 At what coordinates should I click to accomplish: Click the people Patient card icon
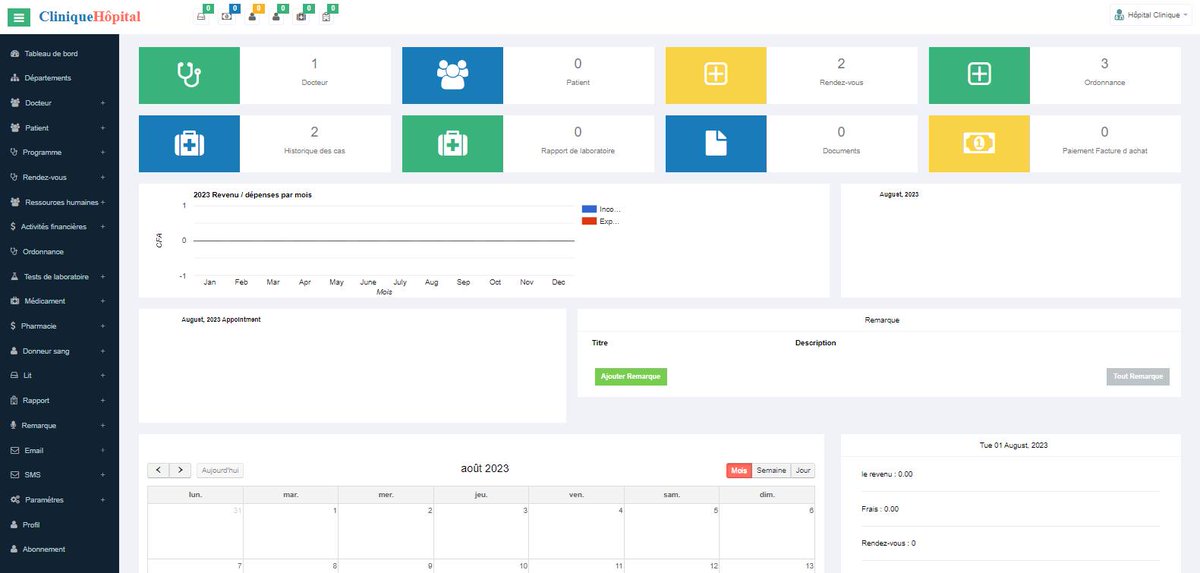point(453,74)
